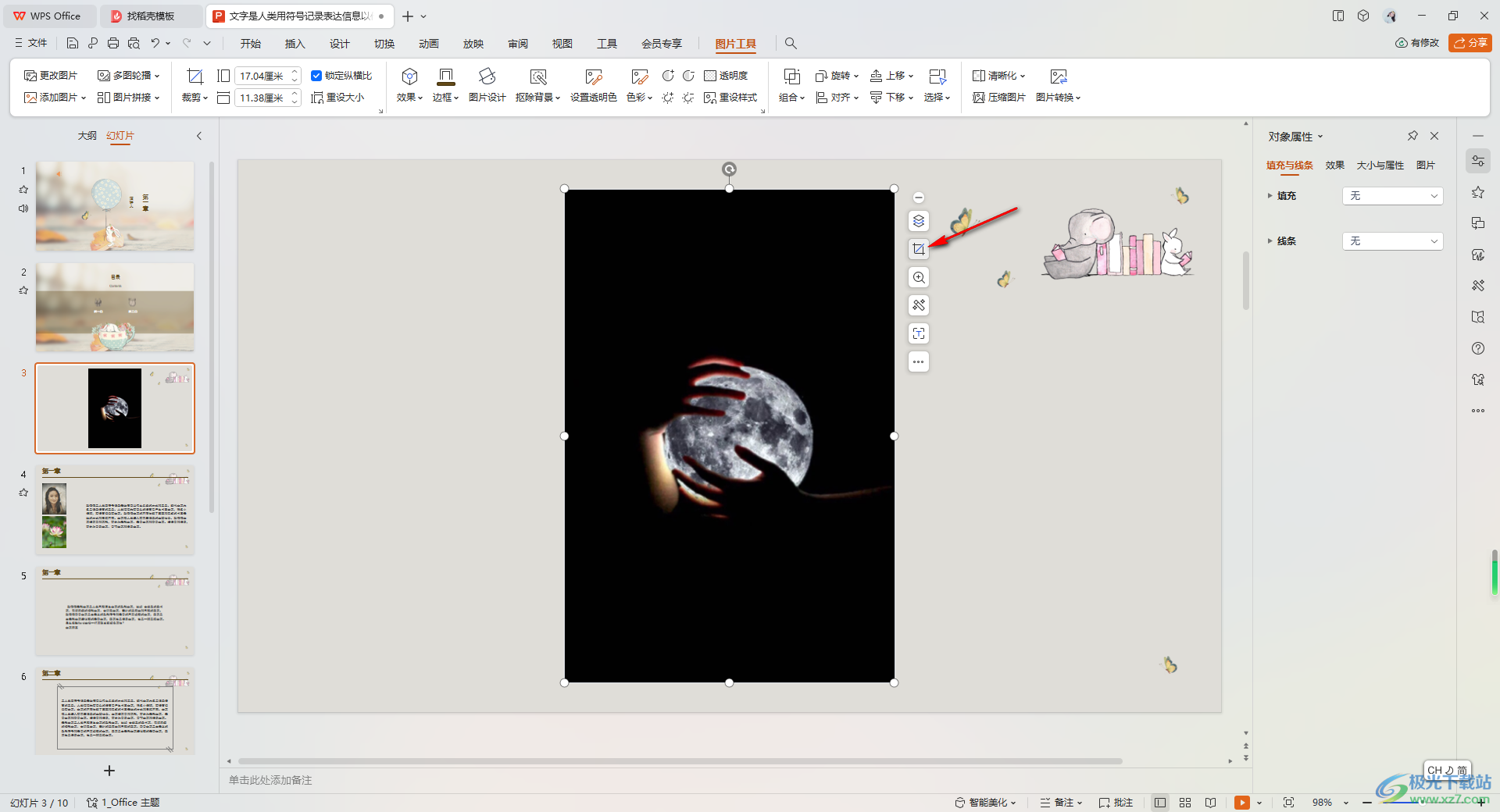Image resolution: width=1500 pixels, height=812 pixels.
Task: Open the 找稻壳模板 template tab
Action: pos(151,16)
